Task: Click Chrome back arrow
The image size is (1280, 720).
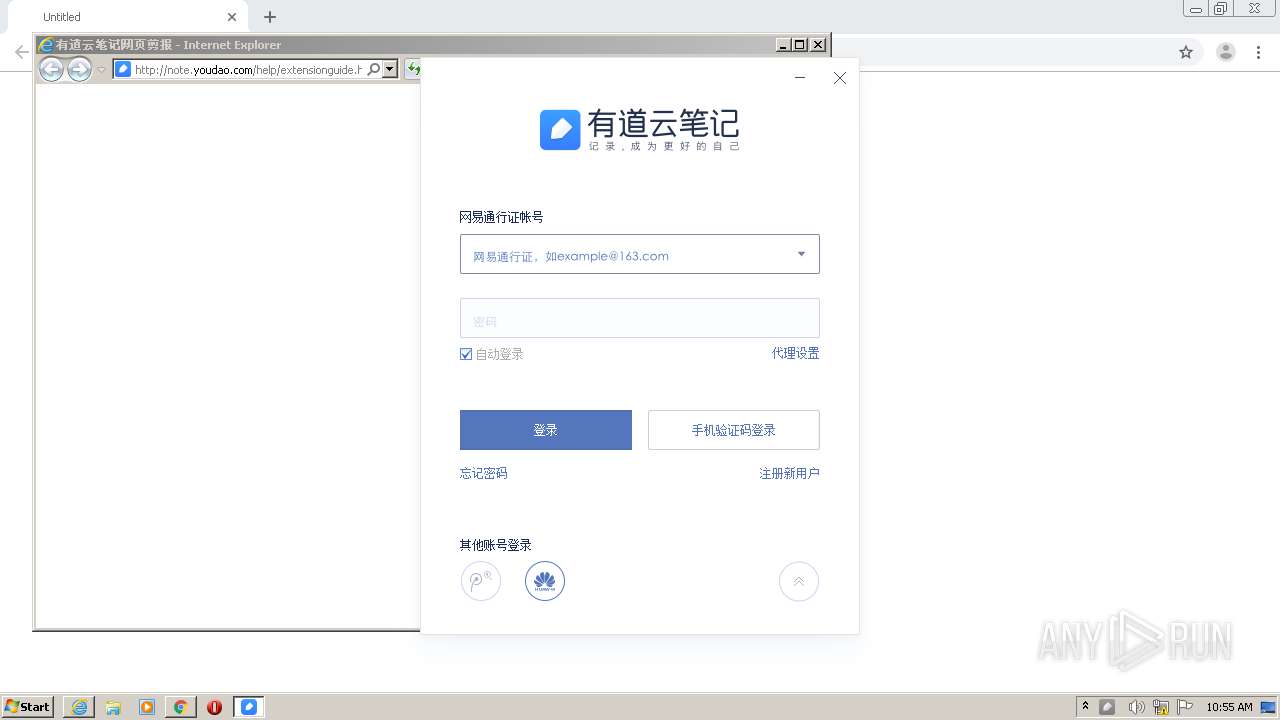Action: point(20,52)
